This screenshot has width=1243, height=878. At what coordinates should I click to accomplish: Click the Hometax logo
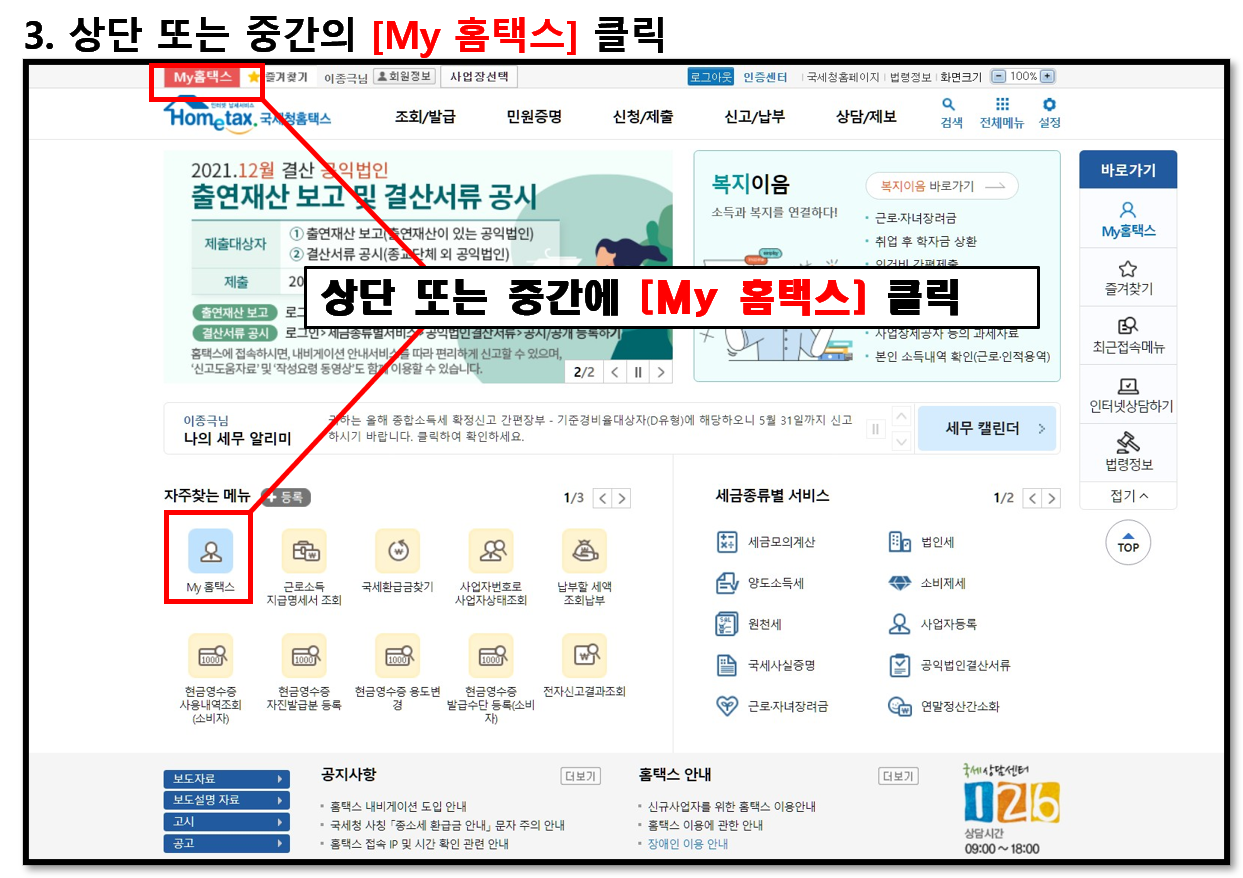(x=247, y=114)
